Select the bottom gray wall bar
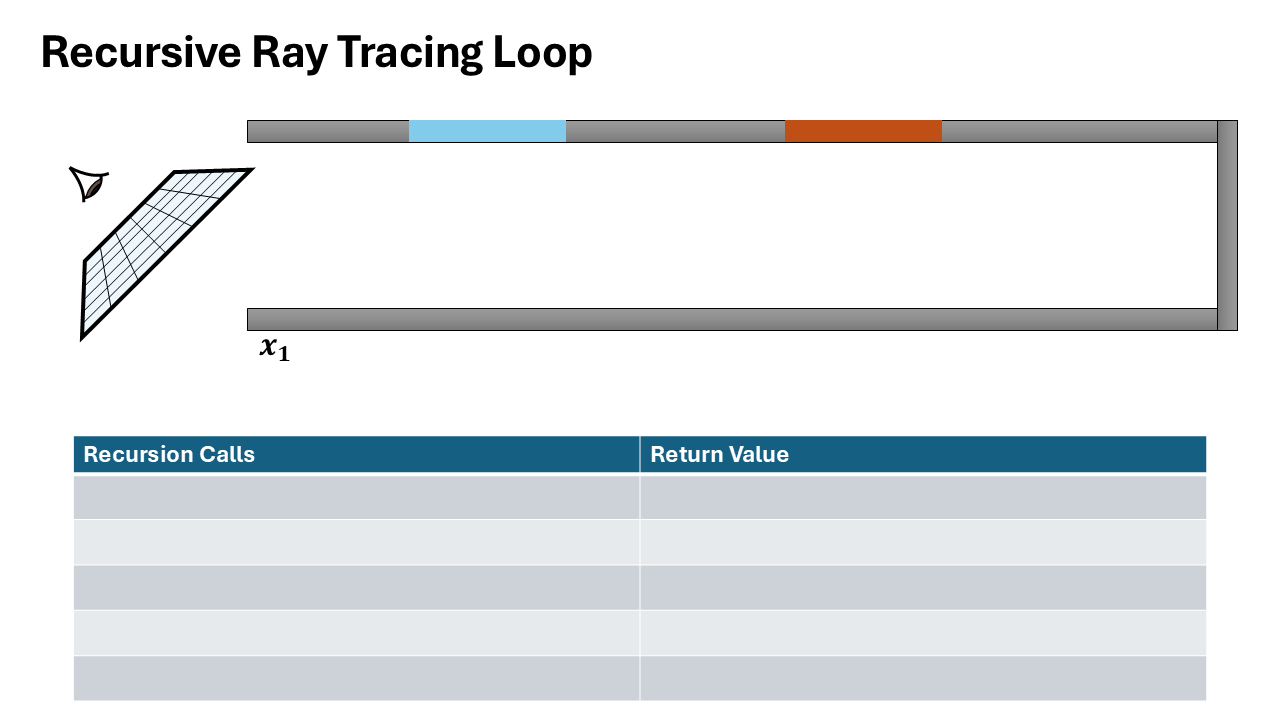Image resolution: width=1280 pixels, height=720 pixels. (x=732, y=319)
